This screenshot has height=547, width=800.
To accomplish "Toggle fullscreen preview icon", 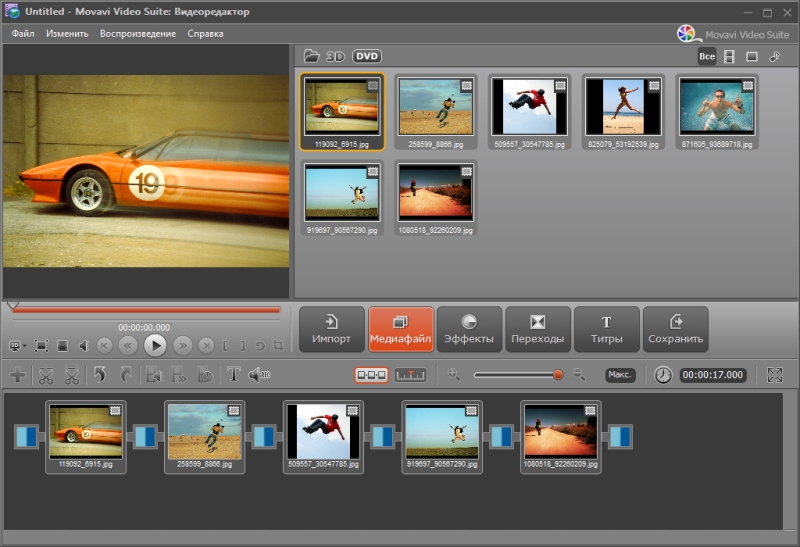I will [41, 346].
